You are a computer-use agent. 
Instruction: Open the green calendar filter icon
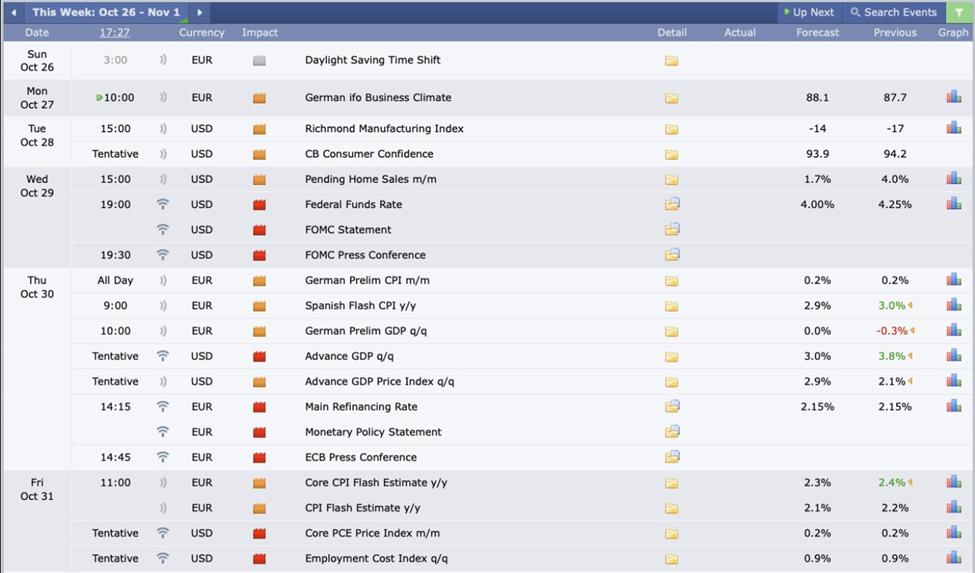click(x=957, y=12)
